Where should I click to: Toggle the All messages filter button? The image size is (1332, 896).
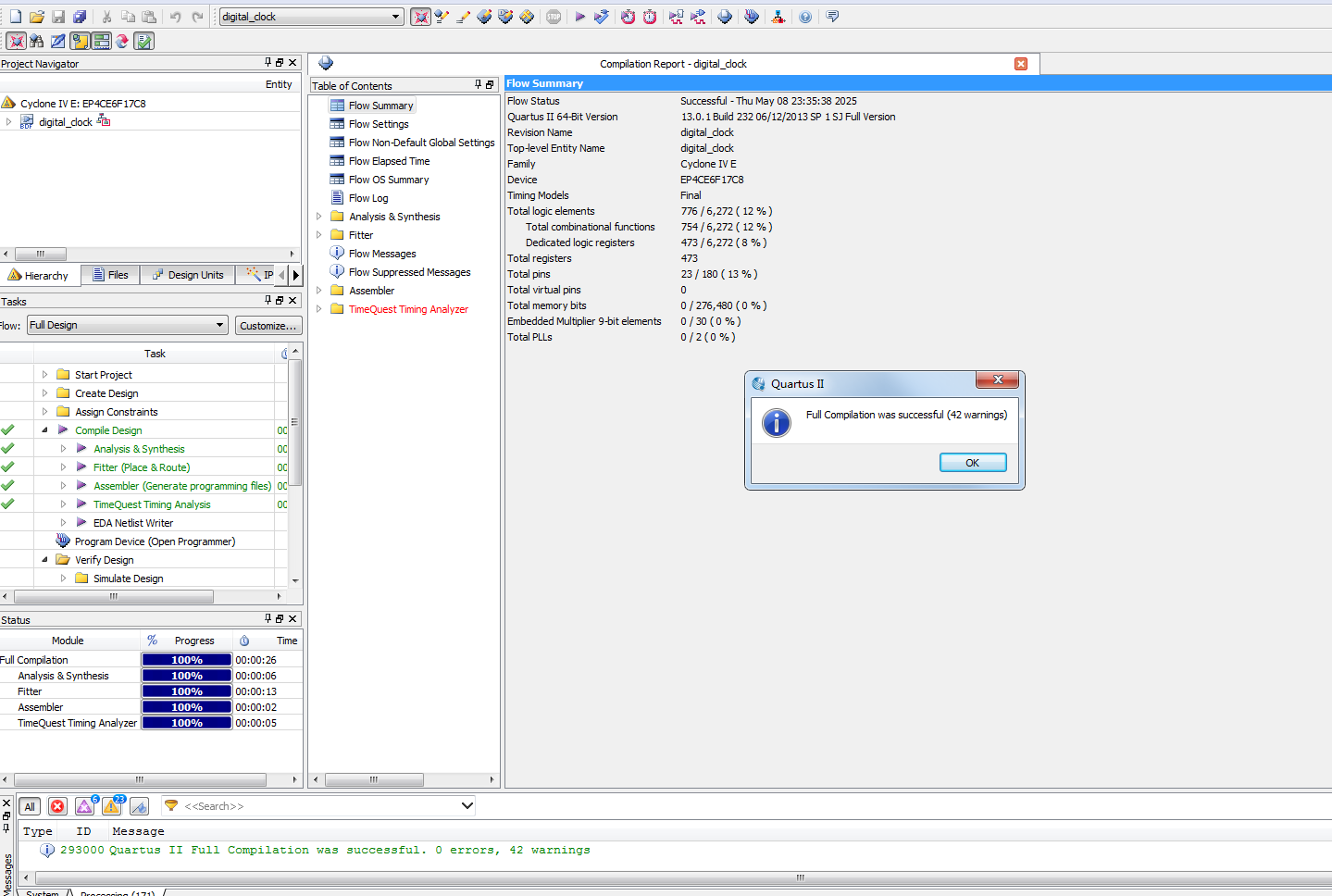pyautogui.click(x=30, y=806)
